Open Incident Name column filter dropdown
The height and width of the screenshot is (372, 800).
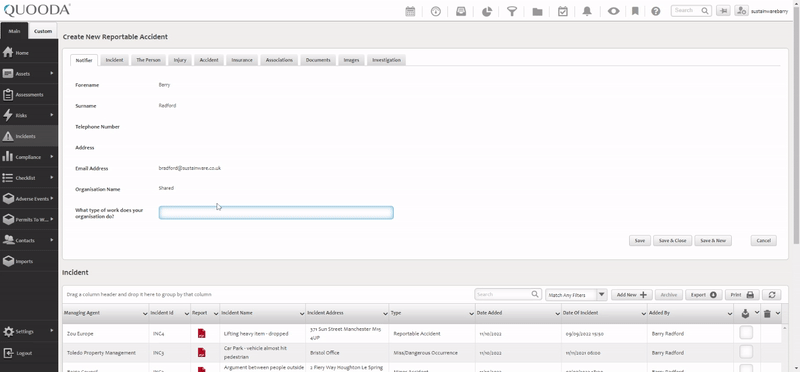tap(301, 313)
